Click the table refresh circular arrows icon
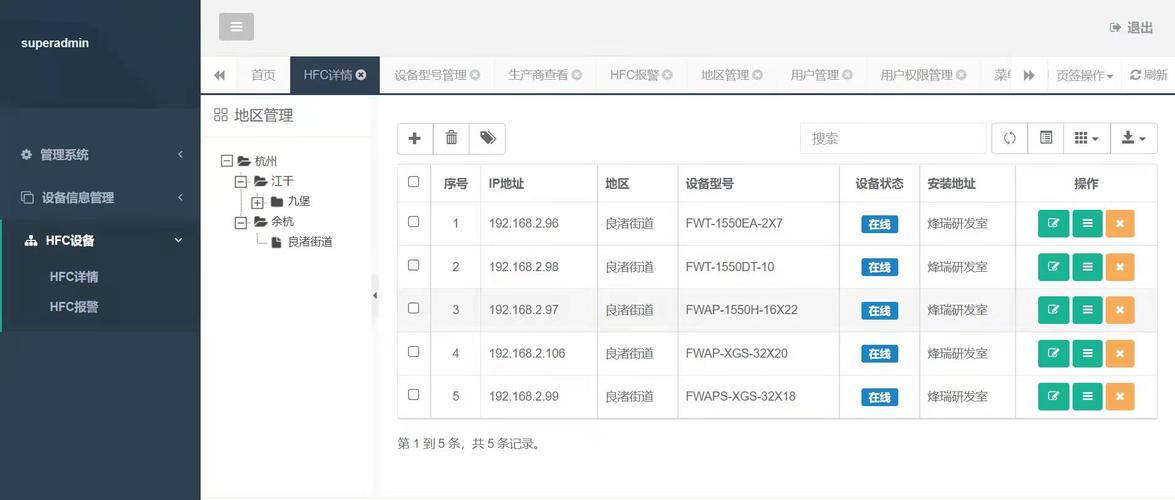Image resolution: width=1175 pixels, height=500 pixels. pyautogui.click(x=1009, y=139)
